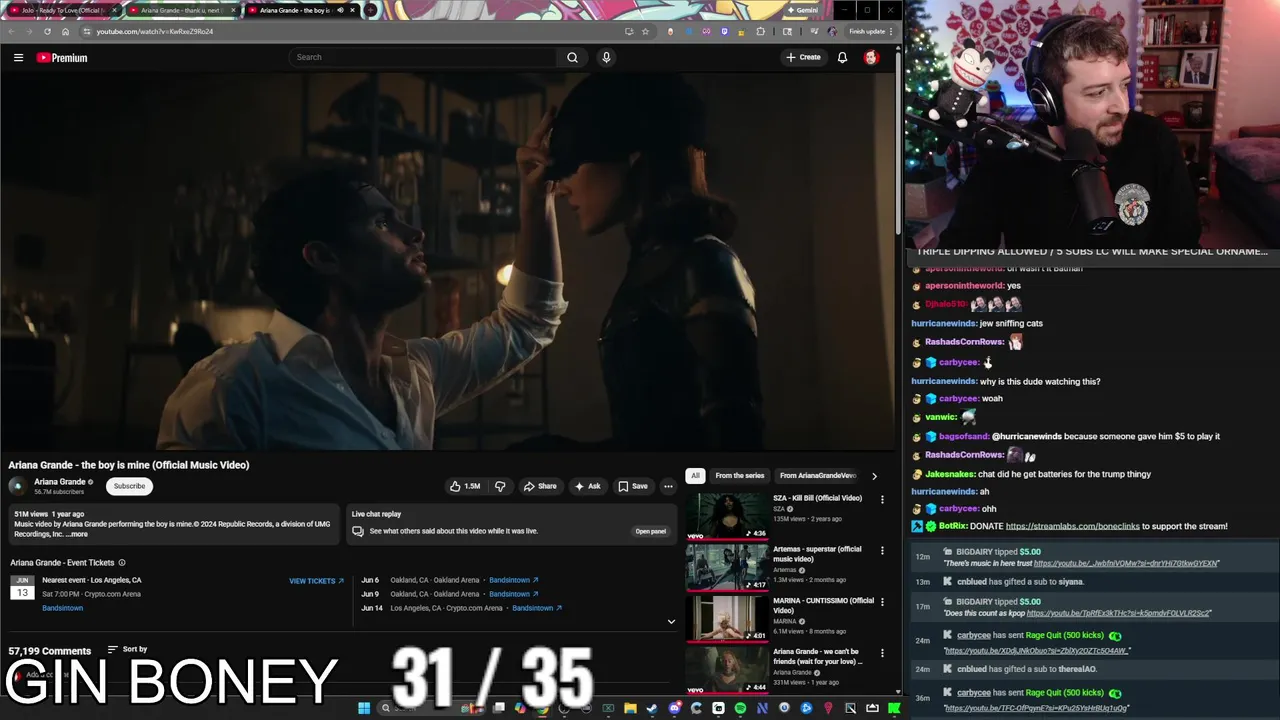Open Bandsintown link for Jun 9 Oakland
Viewport: 1280px width, 720px height.
click(513, 594)
